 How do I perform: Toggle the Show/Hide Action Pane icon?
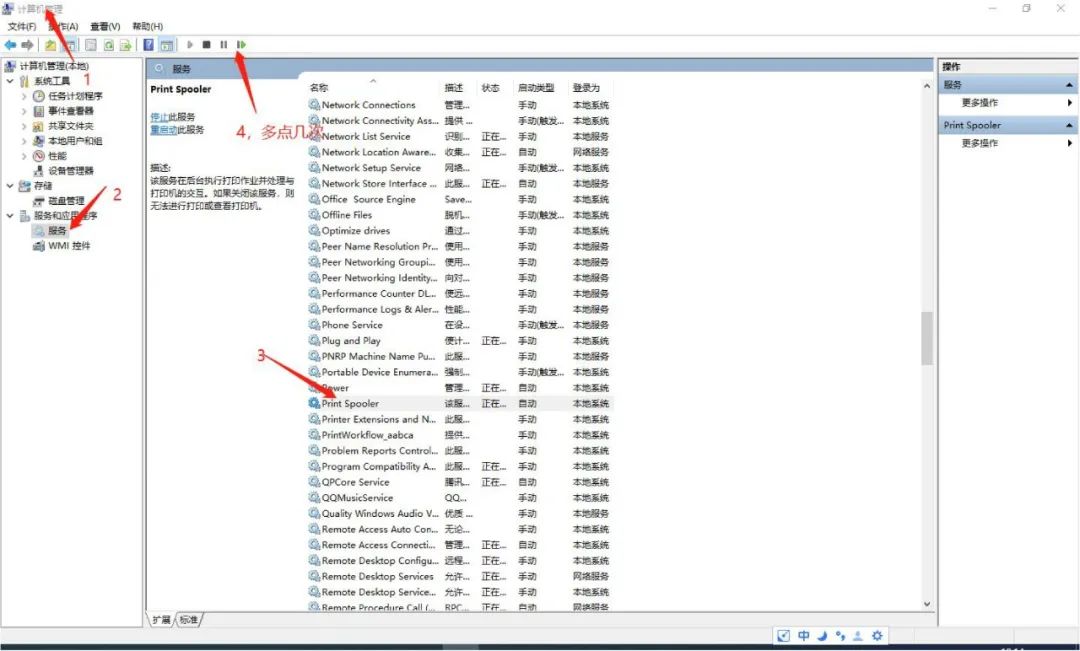(166, 45)
